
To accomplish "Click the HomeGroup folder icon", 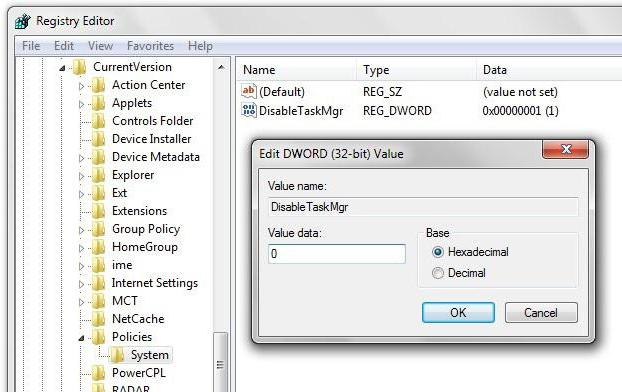I will point(98,247).
